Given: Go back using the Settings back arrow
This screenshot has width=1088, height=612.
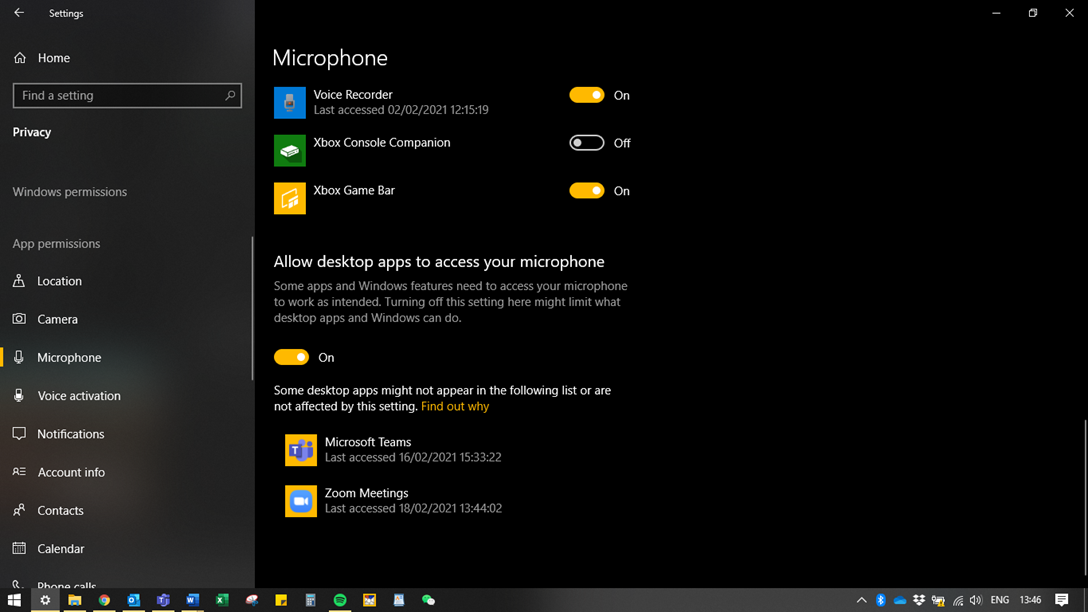Looking at the screenshot, I should tap(19, 13).
